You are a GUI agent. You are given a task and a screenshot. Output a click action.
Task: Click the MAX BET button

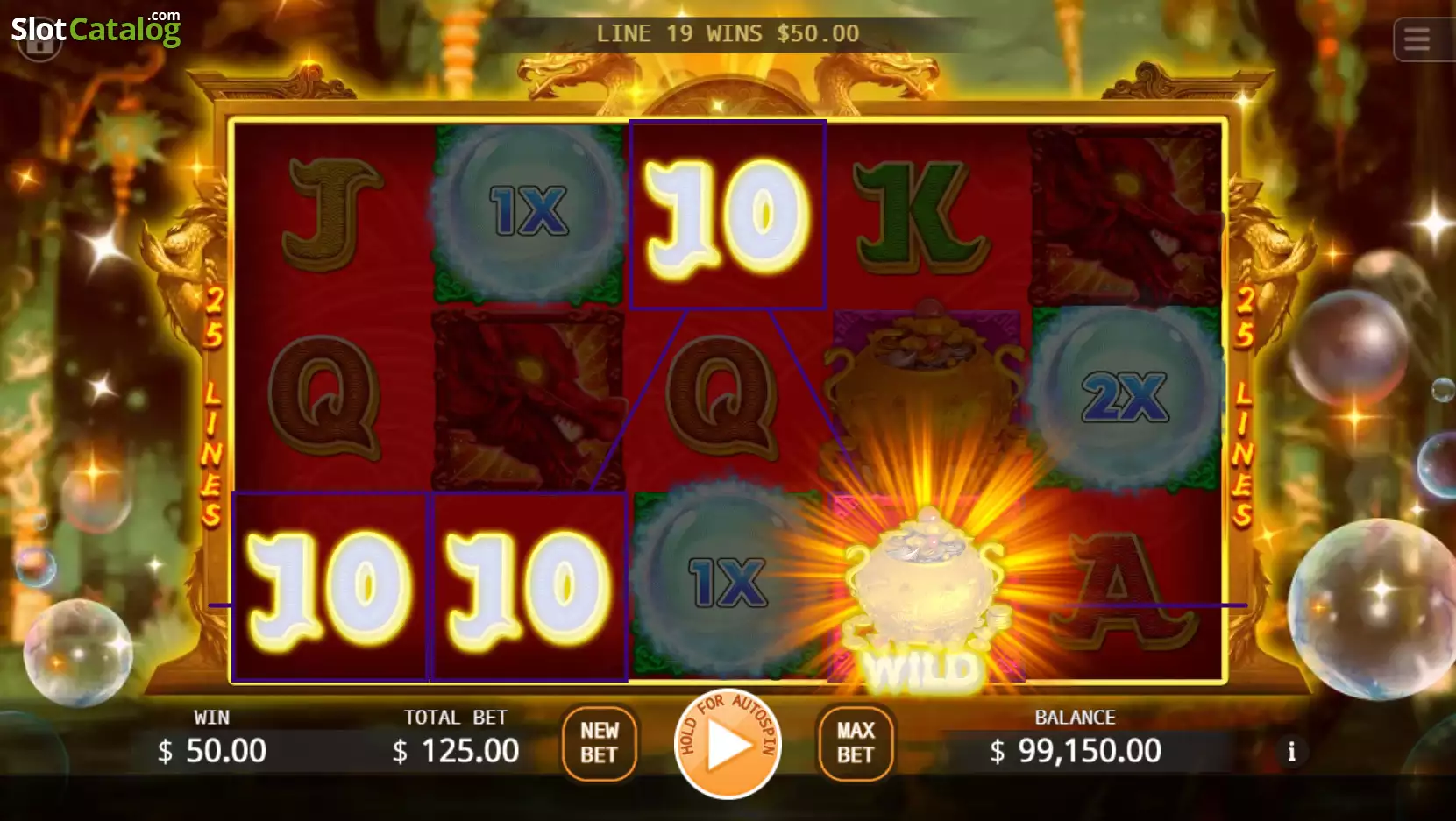pos(856,743)
